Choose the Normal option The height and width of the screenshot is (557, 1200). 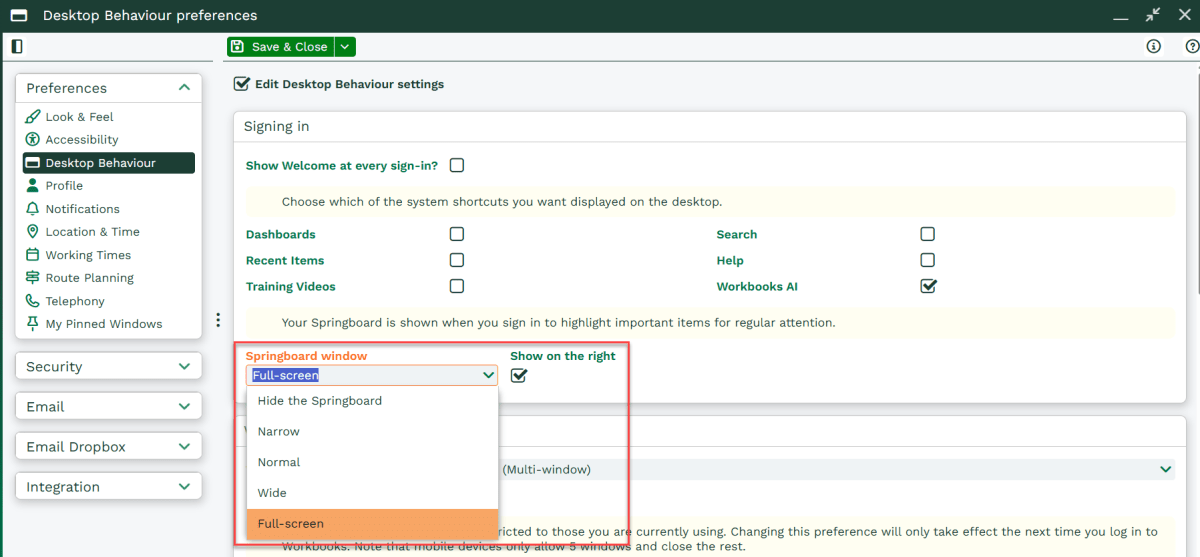tap(372, 463)
